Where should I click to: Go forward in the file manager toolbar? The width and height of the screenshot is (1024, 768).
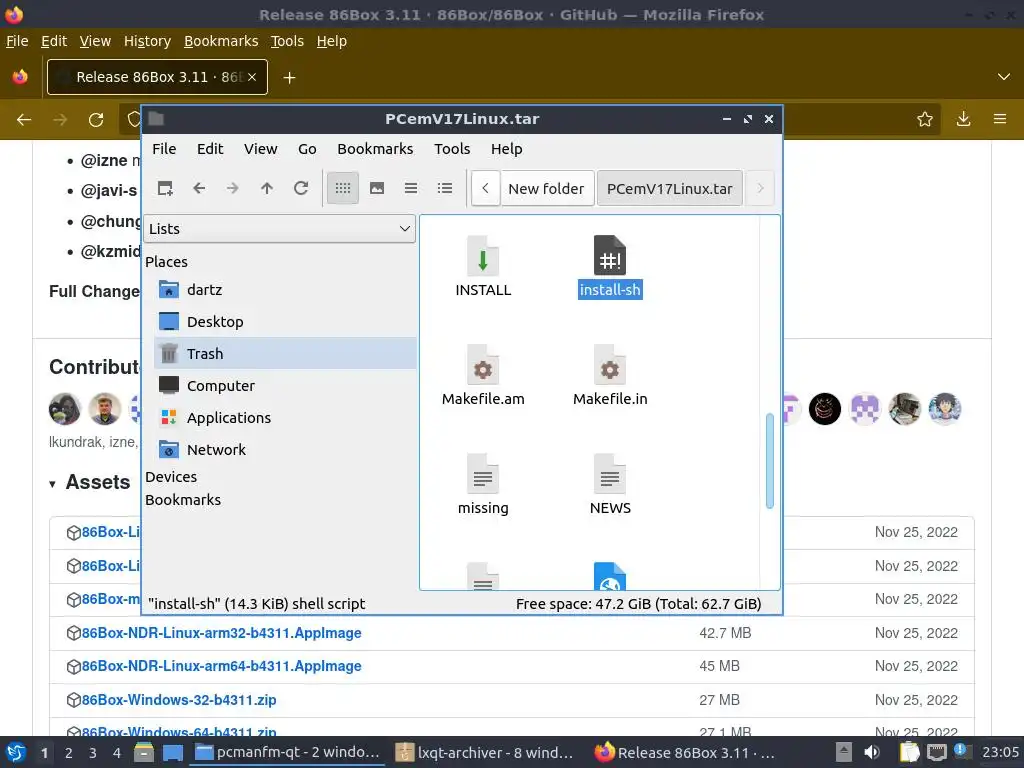click(x=233, y=188)
